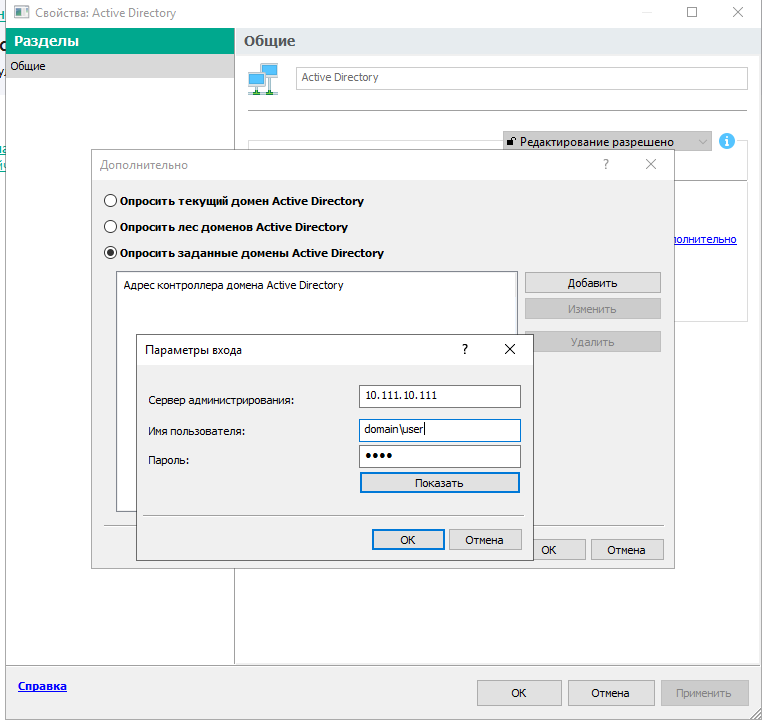
Task: Click the help question mark in Параметры входа
Action: [x=465, y=349]
